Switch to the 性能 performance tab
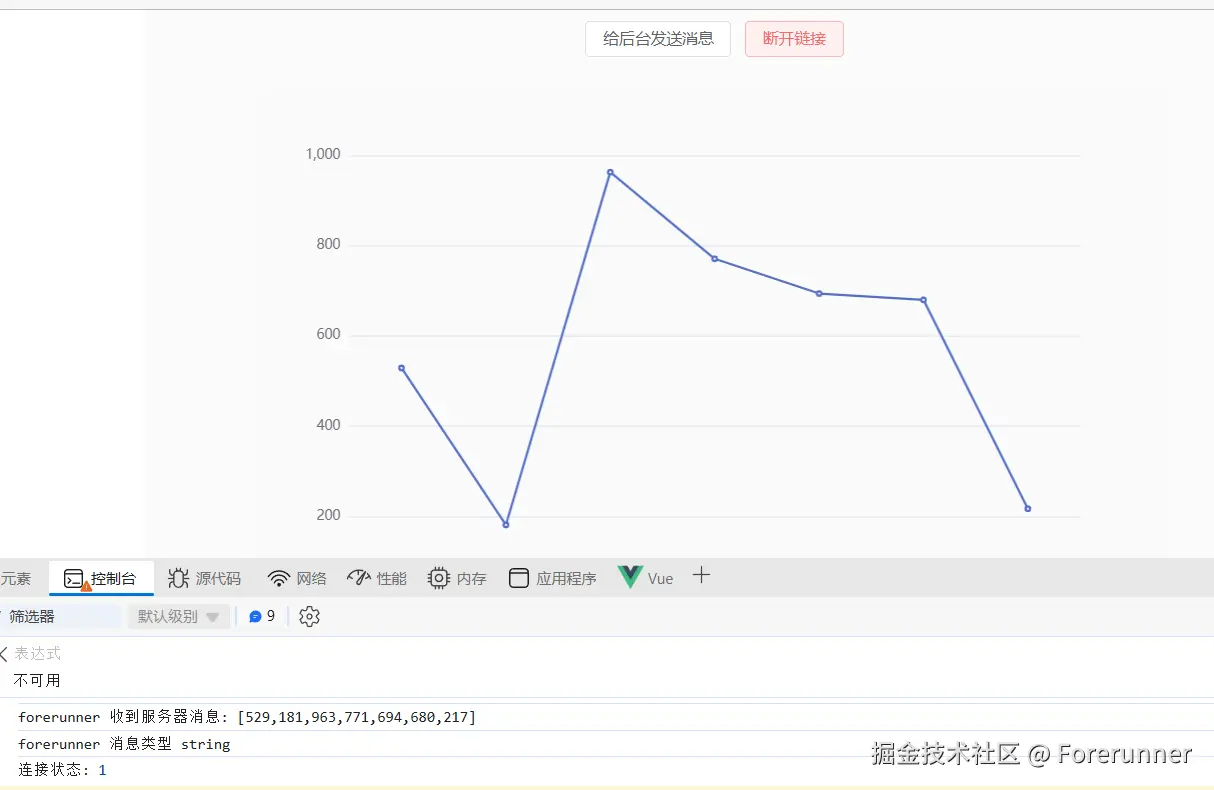The height and width of the screenshot is (790, 1214). pyautogui.click(x=377, y=578)
